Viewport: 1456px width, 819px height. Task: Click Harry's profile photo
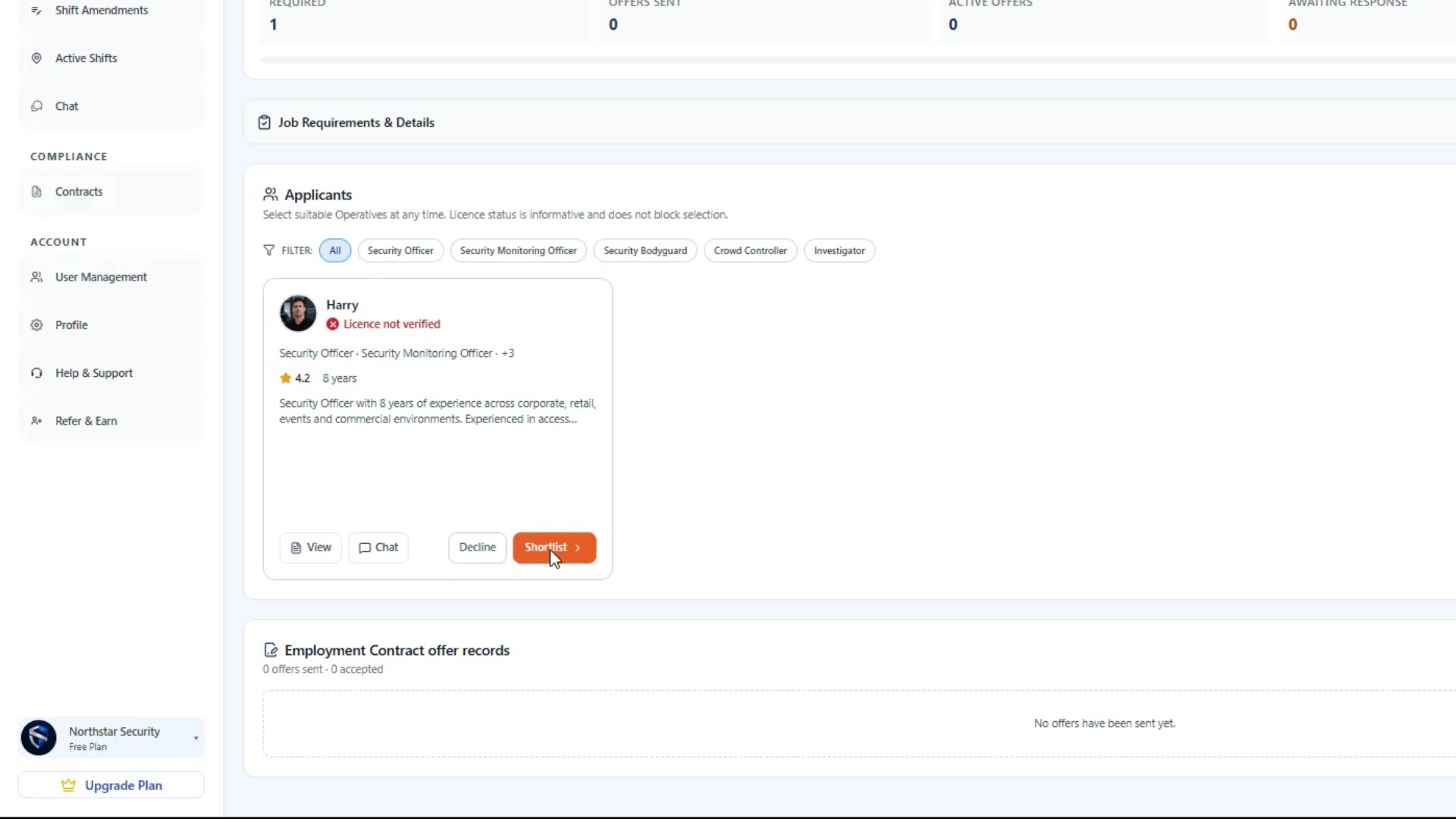(x=298, y=313)
